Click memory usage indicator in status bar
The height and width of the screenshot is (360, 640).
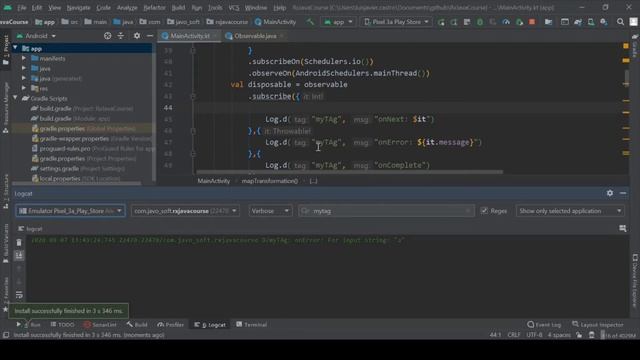tap(619, 336)
